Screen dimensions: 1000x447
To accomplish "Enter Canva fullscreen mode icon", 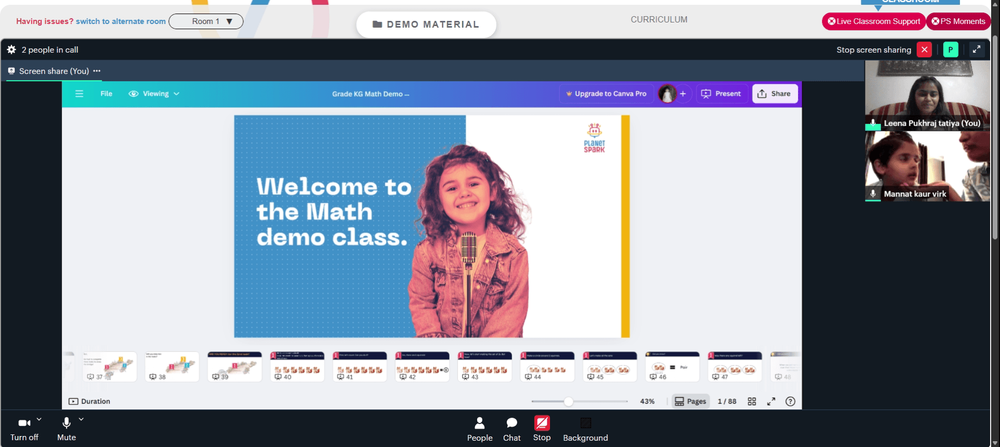I will [771, 401].
